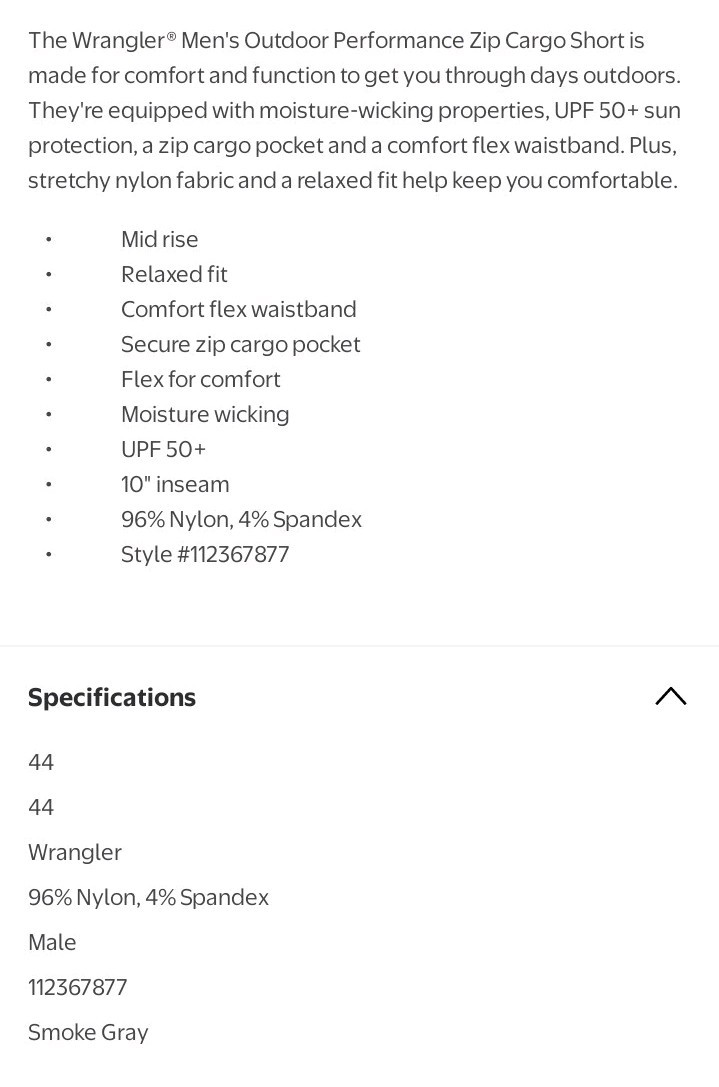Click the 112367877 style number specification
719x1087 pixels.
[78, 987]
